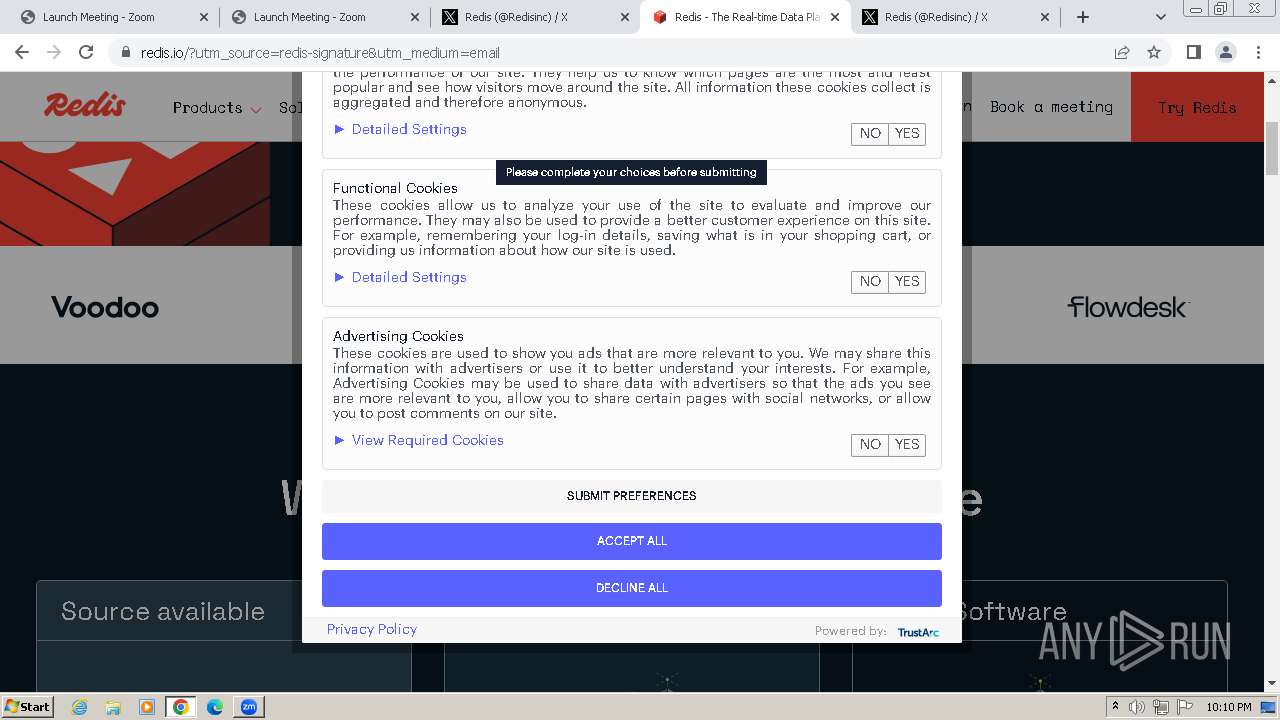This screenshot has width=1280, height=720.
Task: Select YES for performance cookies
Action: 907,134
